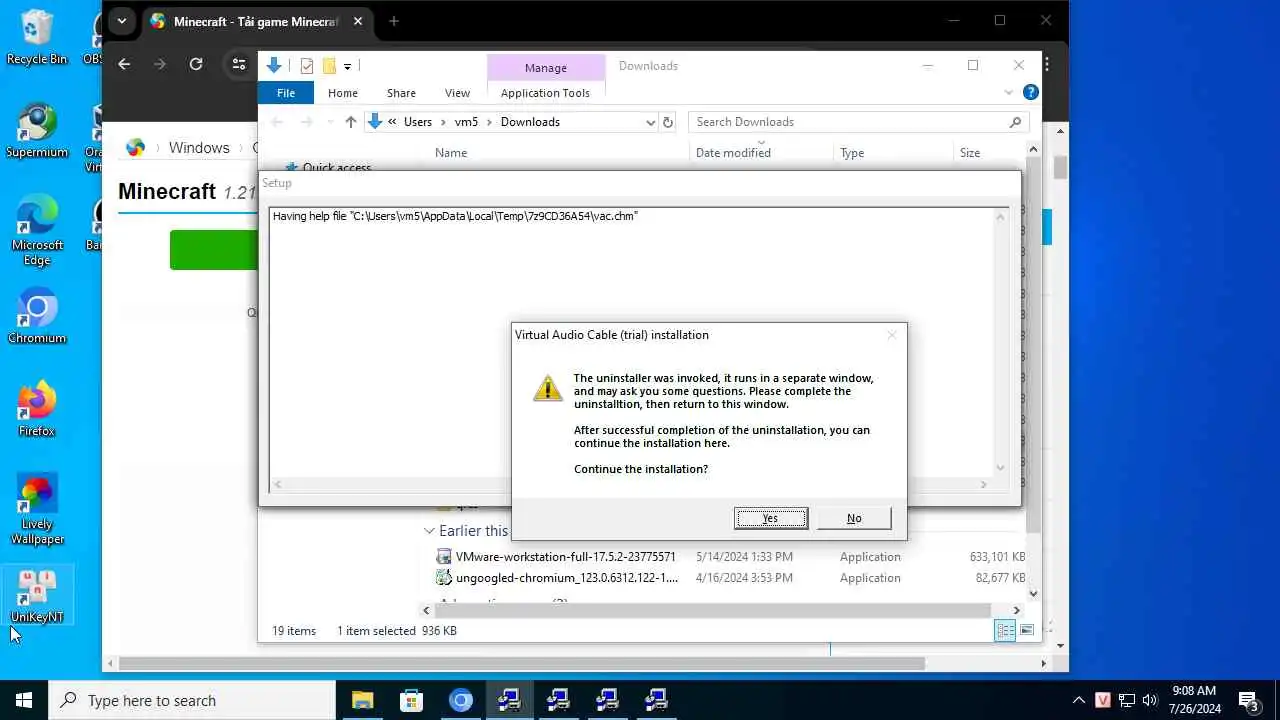Open the Application Tools tab

point(545,93)
